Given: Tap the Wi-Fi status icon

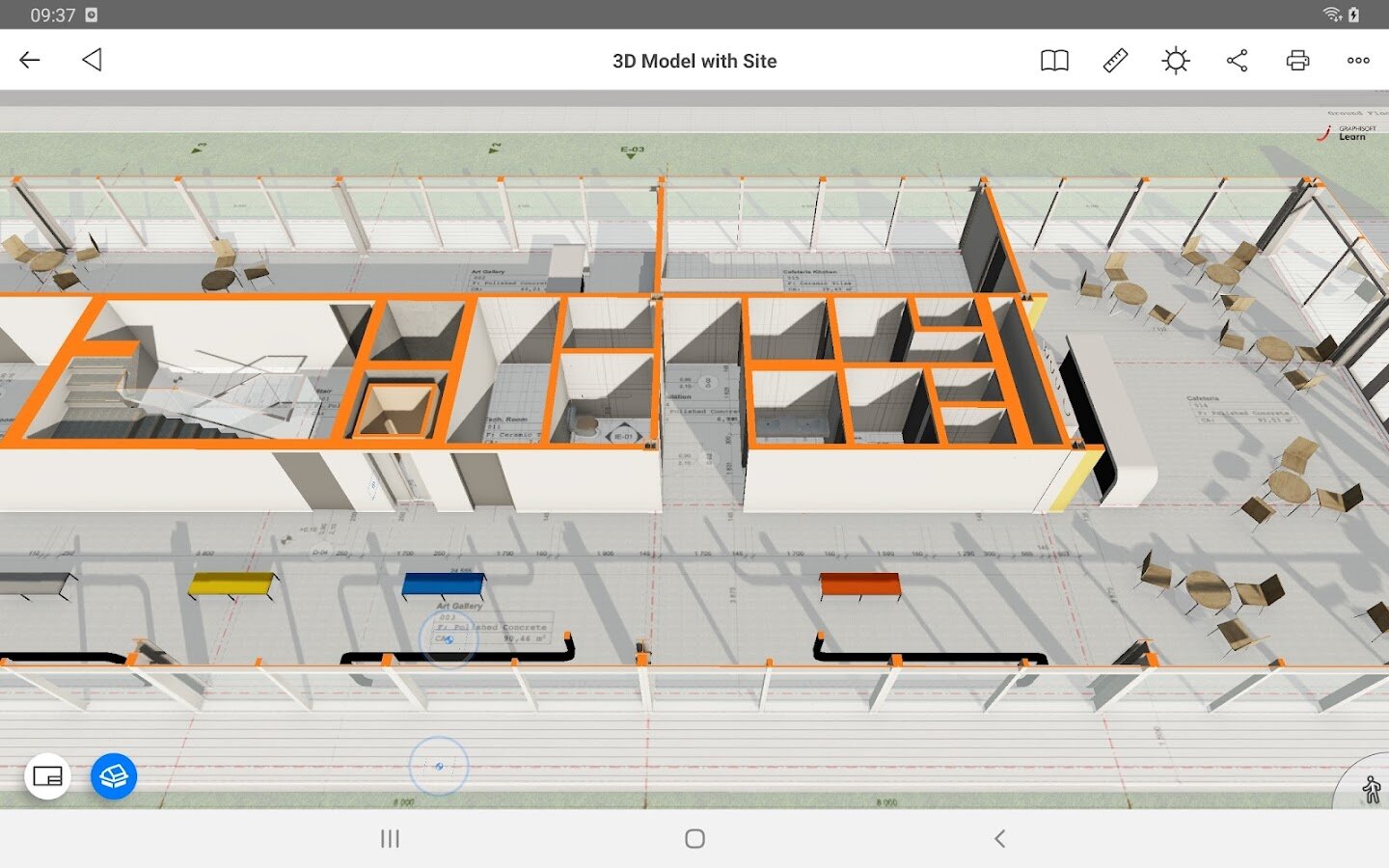Looking at the screenshot, I should coord(1332,14).
